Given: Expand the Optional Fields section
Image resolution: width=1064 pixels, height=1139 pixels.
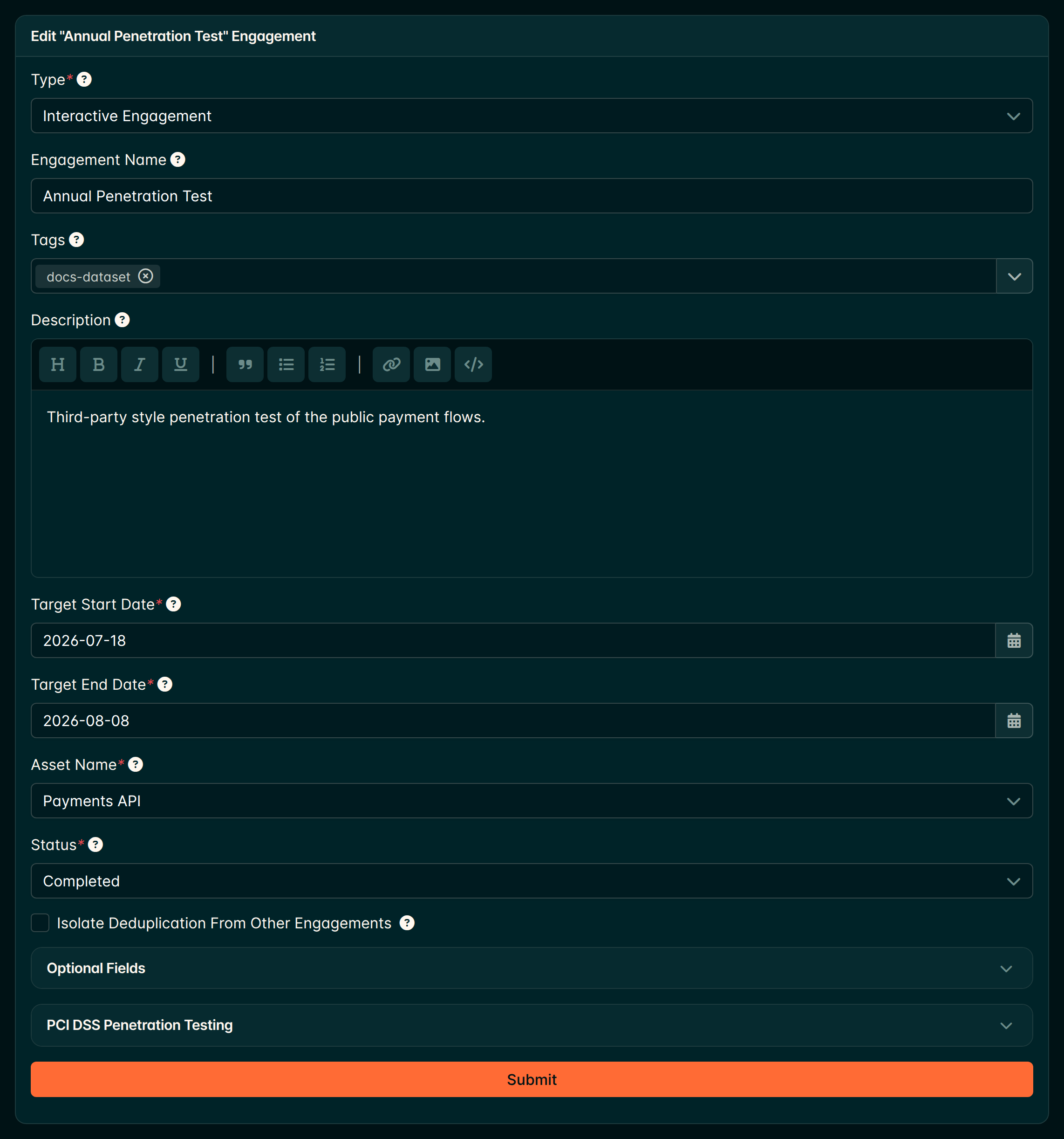Looking at the screenshot, I should pyautogui.click(x=532, y=968).
